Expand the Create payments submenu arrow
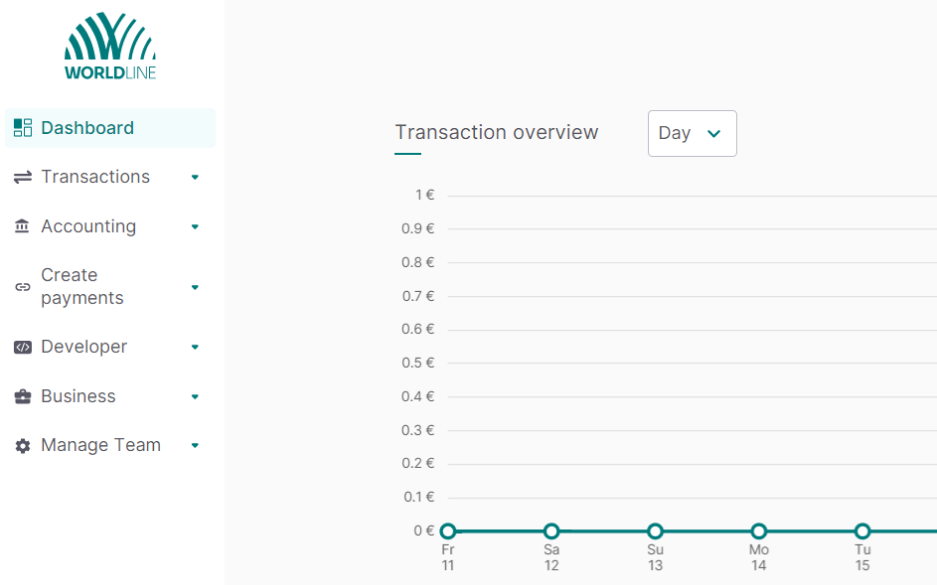 (195, 287)
